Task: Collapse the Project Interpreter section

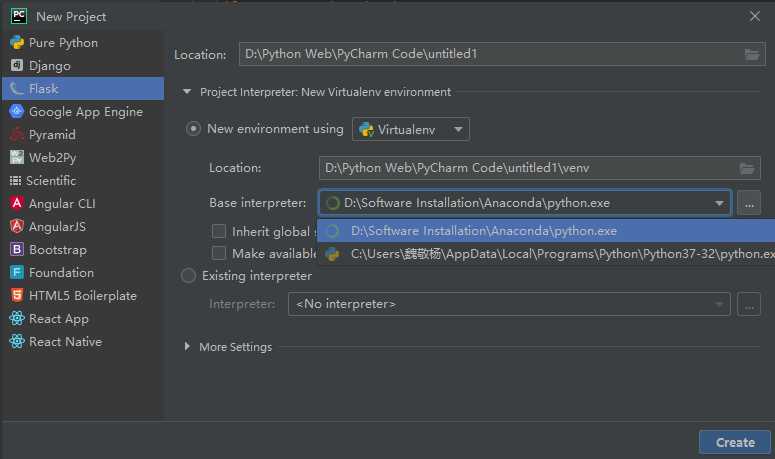Action: click(x=187, y=92)
